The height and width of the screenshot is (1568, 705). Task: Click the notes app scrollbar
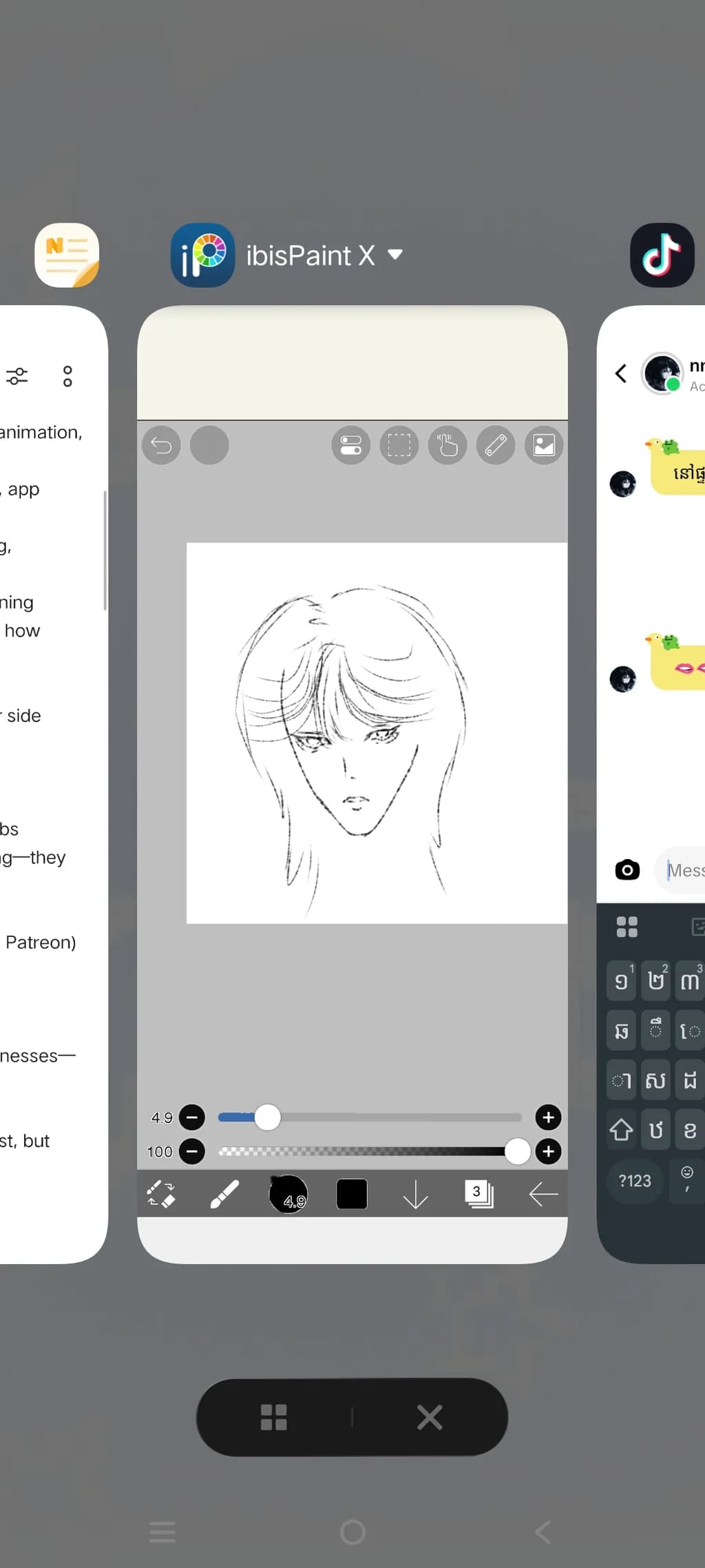[105, 550]
